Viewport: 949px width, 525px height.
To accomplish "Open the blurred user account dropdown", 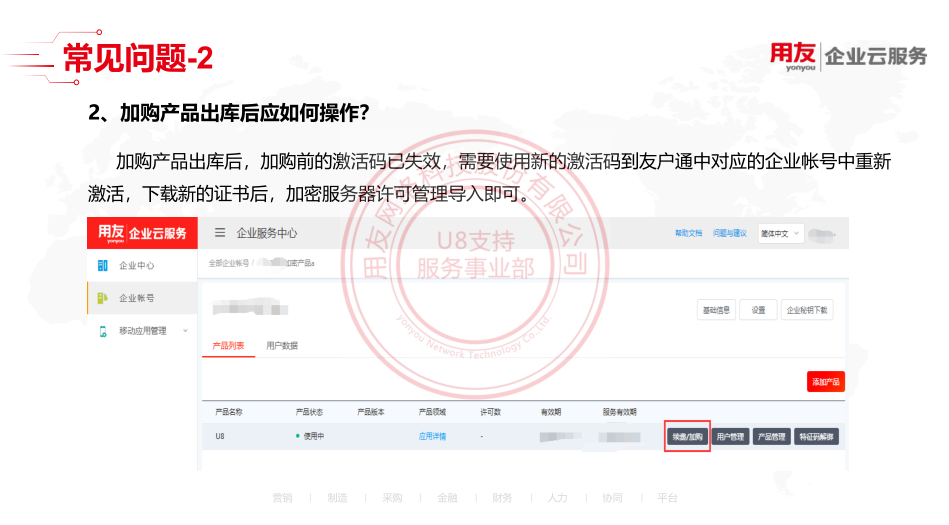I will click(822, 234).
